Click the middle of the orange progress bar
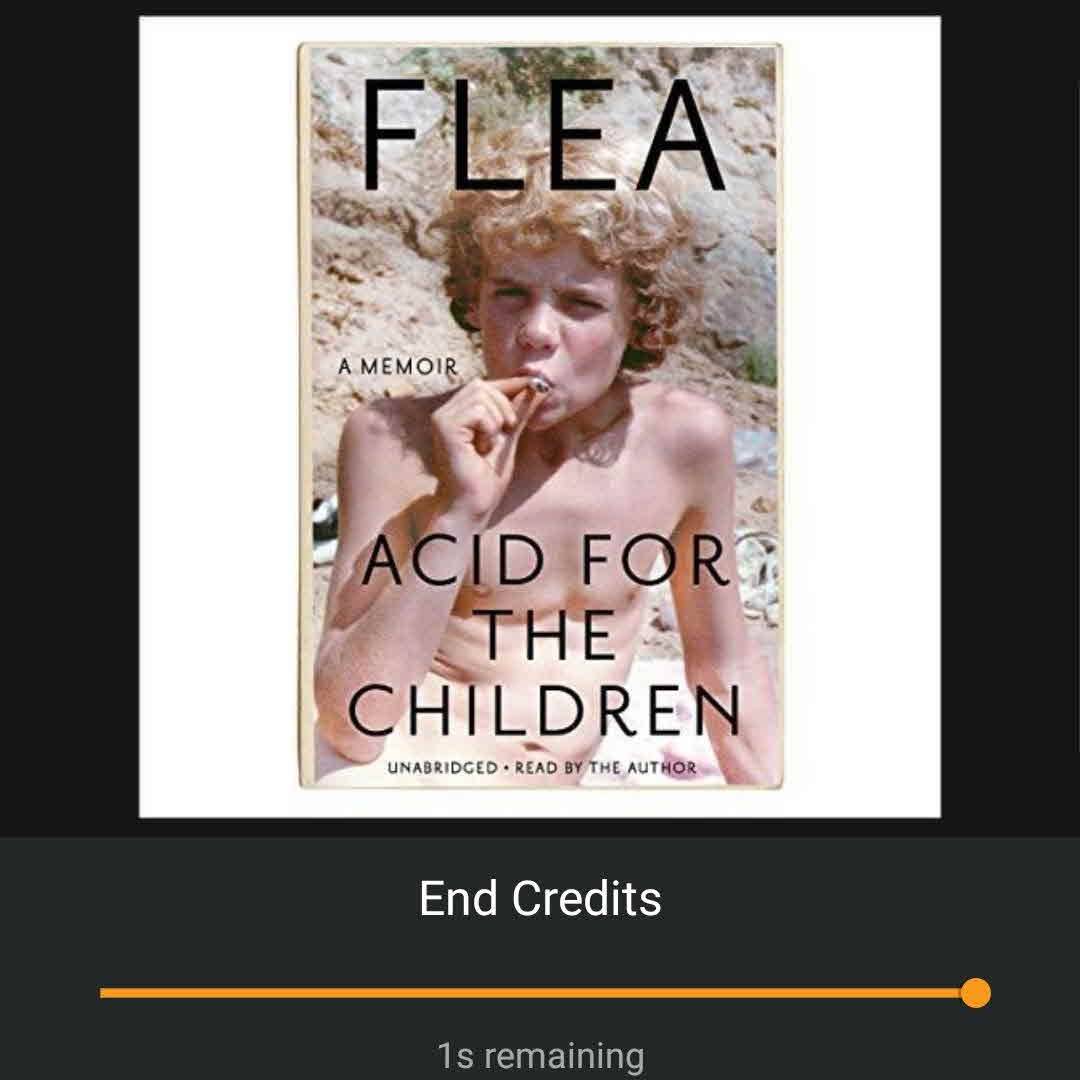Screen dimensions: 1080x1080 pos(538,993)
